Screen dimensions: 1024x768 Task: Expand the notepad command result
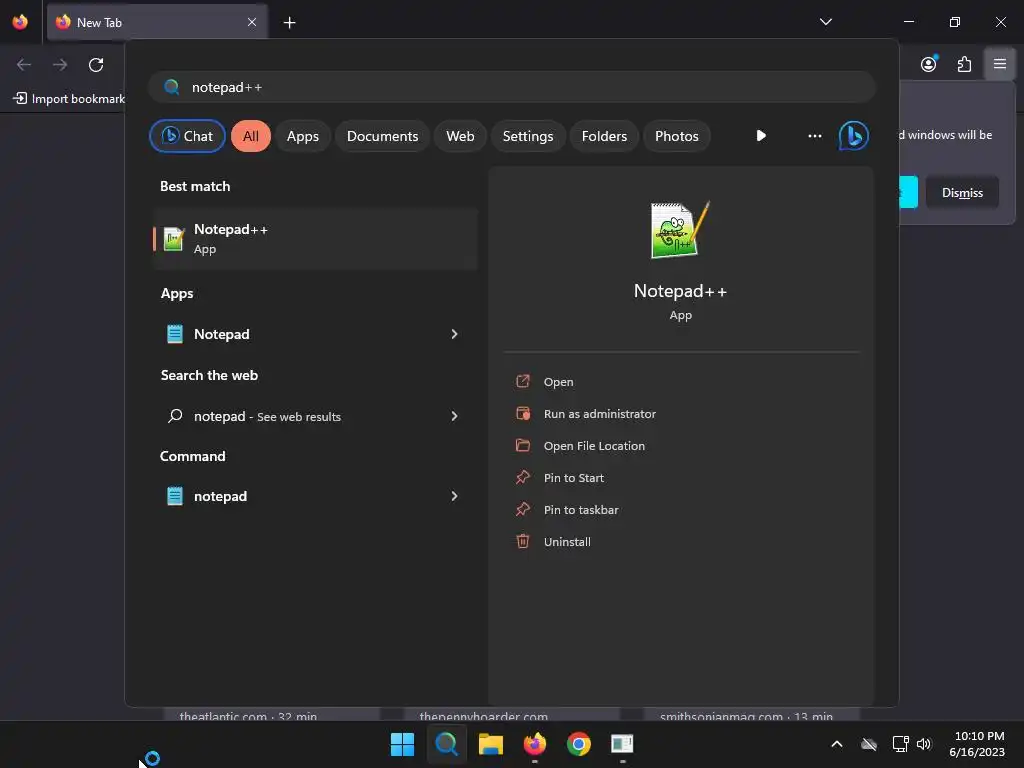tap(455, 496)
